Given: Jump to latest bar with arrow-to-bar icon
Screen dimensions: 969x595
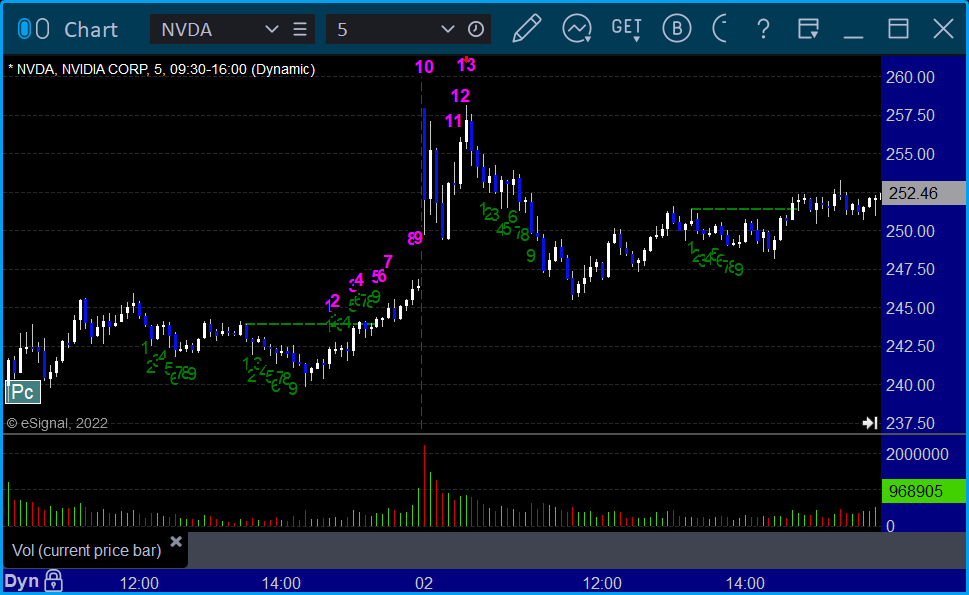Looking at the screenshot, I should pyautogui.click(x=870, y=423).
